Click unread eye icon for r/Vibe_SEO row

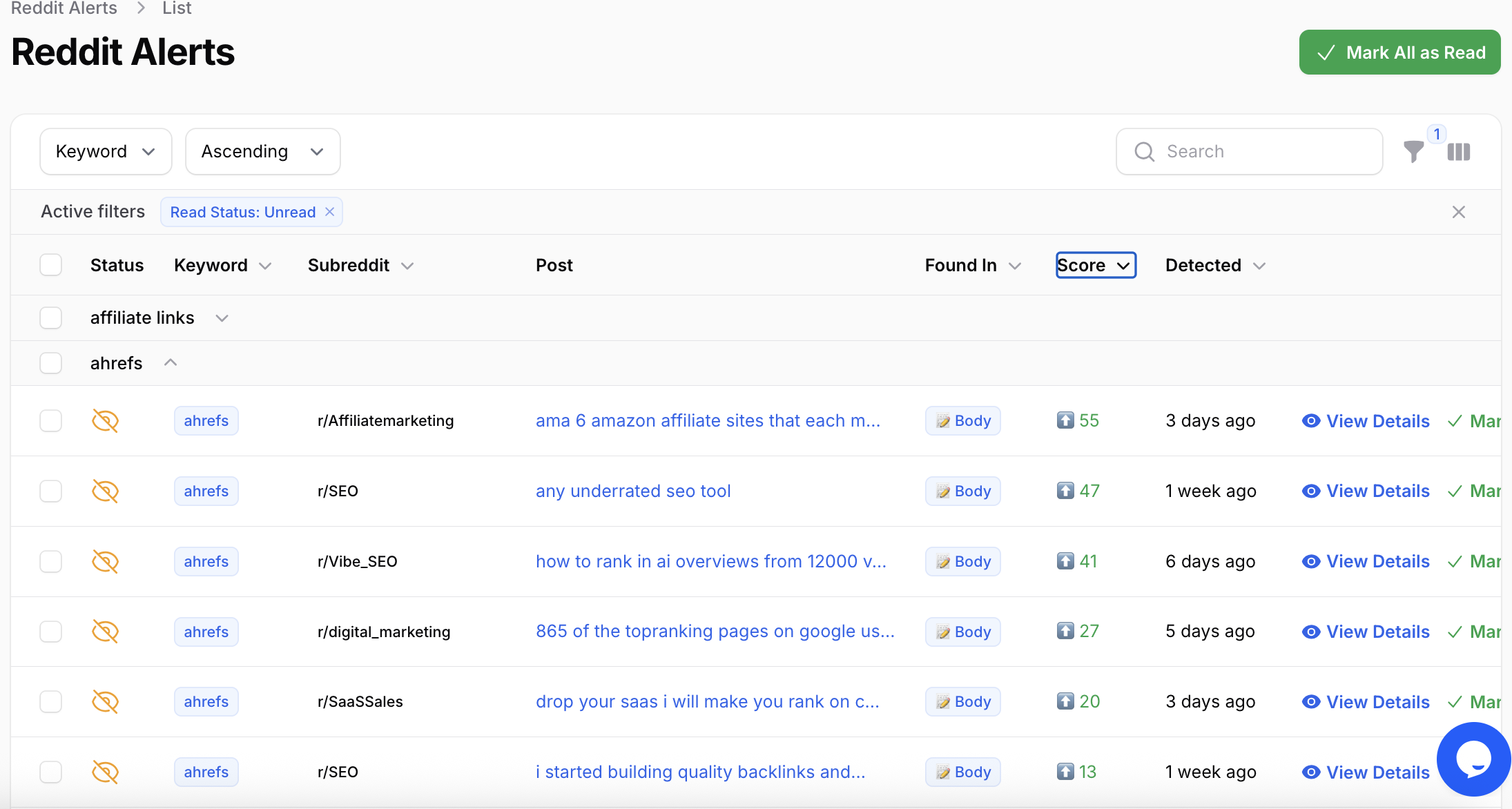(105, 561)
